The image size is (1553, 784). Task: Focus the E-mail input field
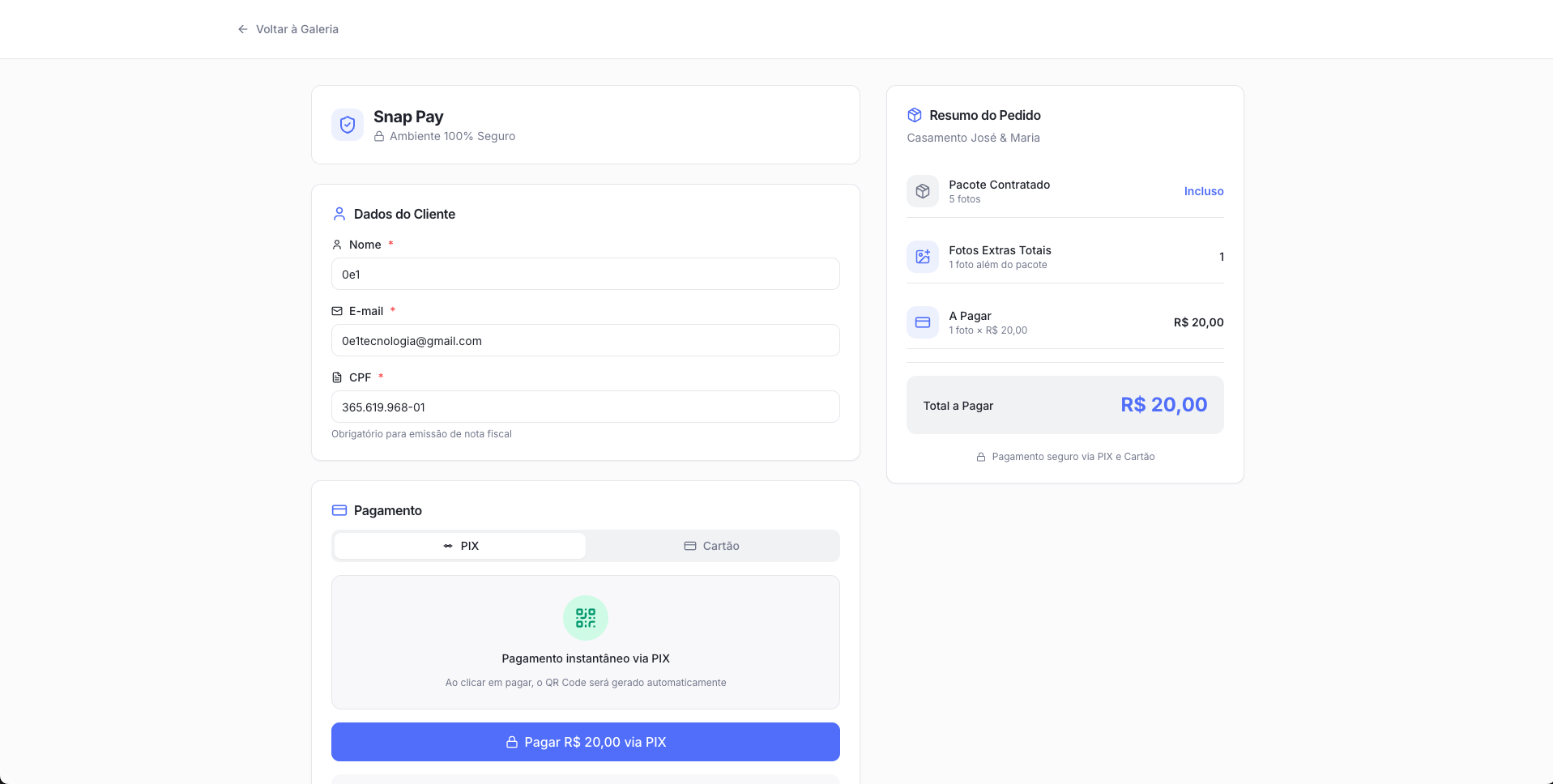pos(586,340)
